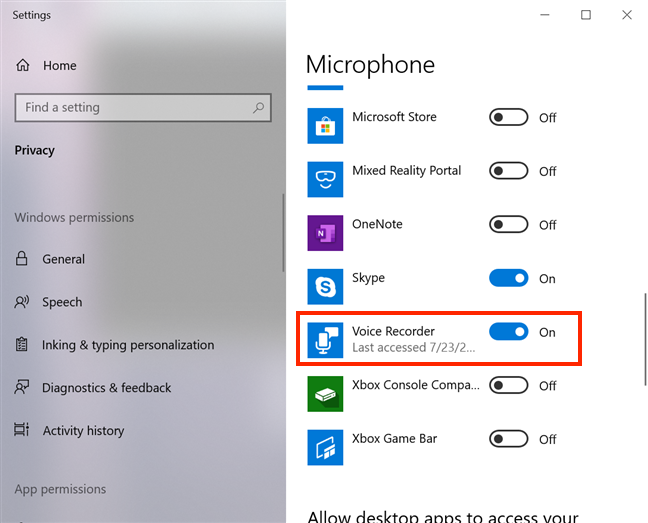Click the Voice Recorder app icon
648x523 pixels.
[x=325, y=340]
